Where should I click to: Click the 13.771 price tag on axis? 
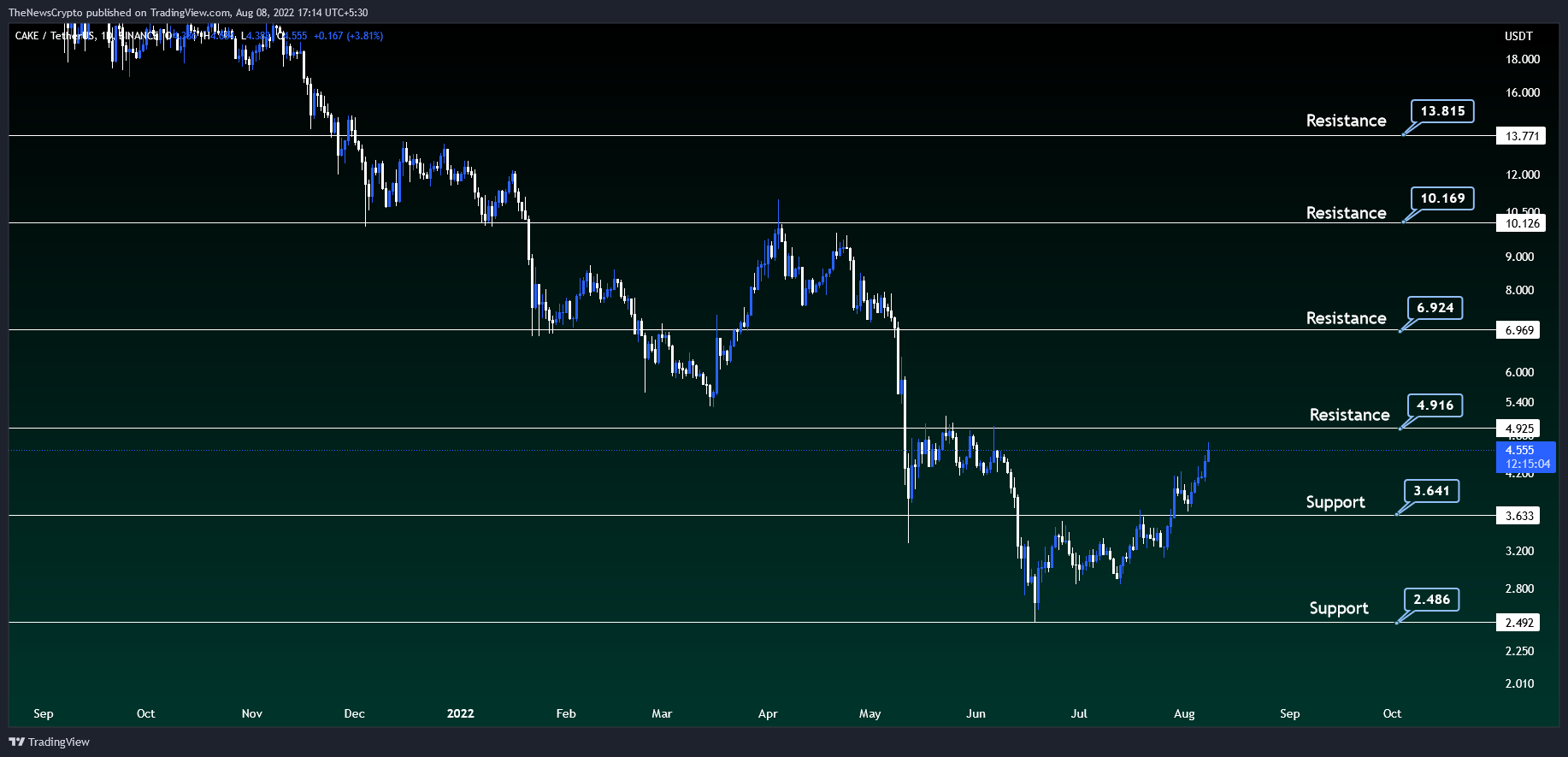click(x=1522, y=136)
